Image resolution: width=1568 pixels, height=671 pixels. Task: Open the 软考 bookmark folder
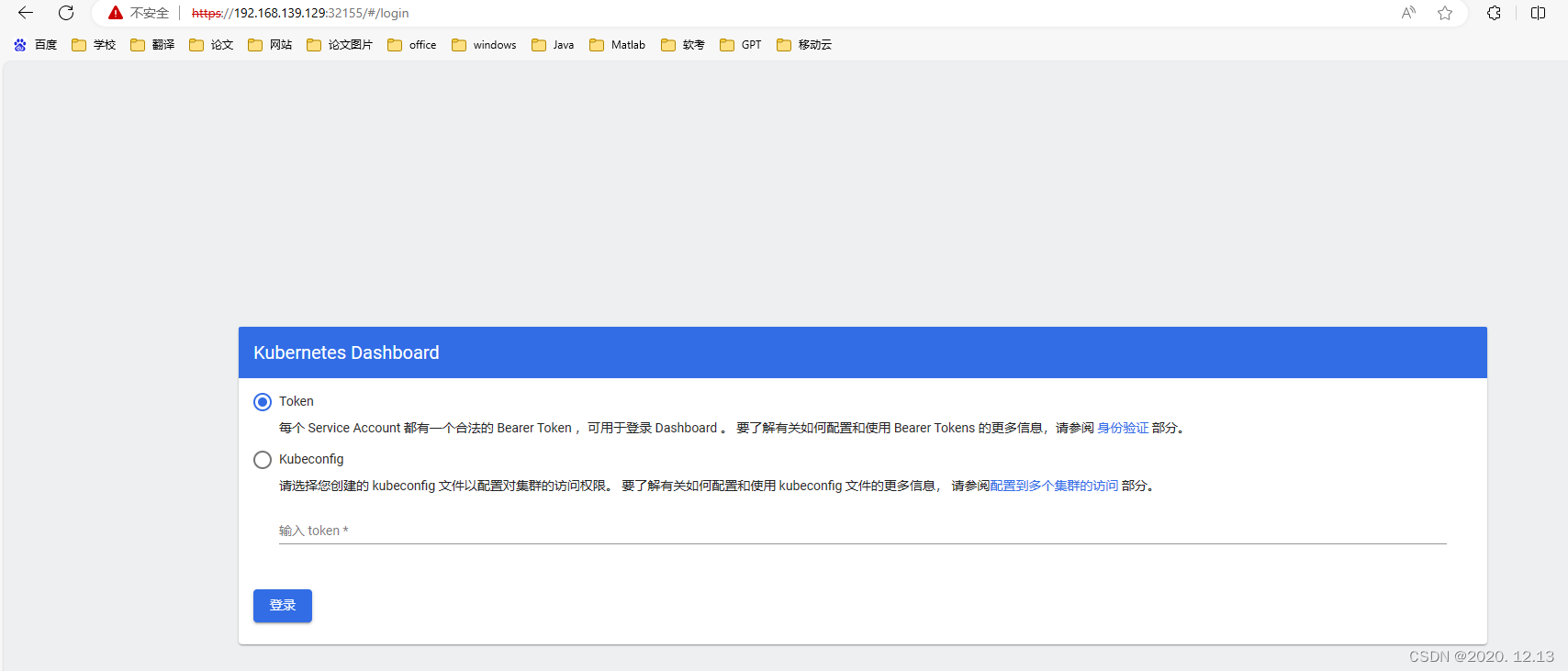(x=683, y=44)
